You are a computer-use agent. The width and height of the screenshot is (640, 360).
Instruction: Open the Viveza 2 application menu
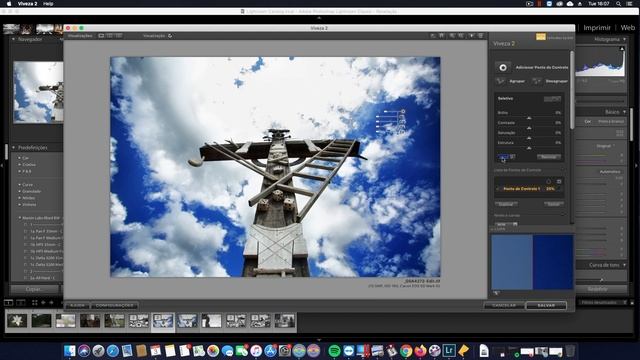[27, 4]
